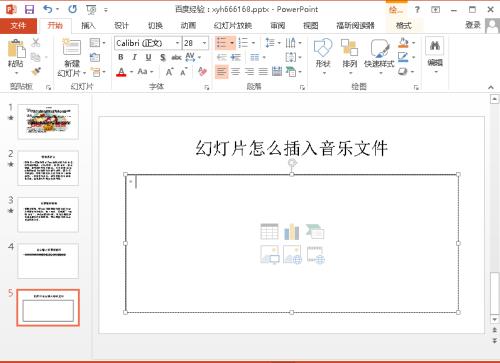
Task: Click the 登录 sign-in link
Action: point(473,25)
